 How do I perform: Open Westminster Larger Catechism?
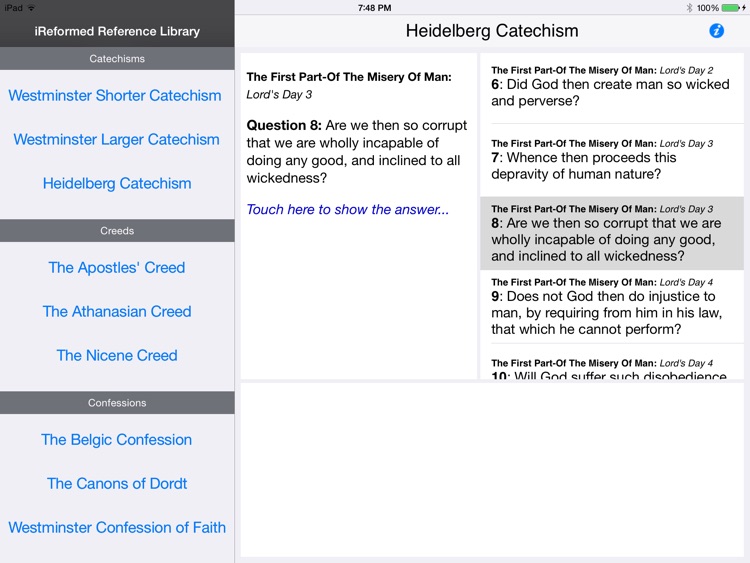117,139
